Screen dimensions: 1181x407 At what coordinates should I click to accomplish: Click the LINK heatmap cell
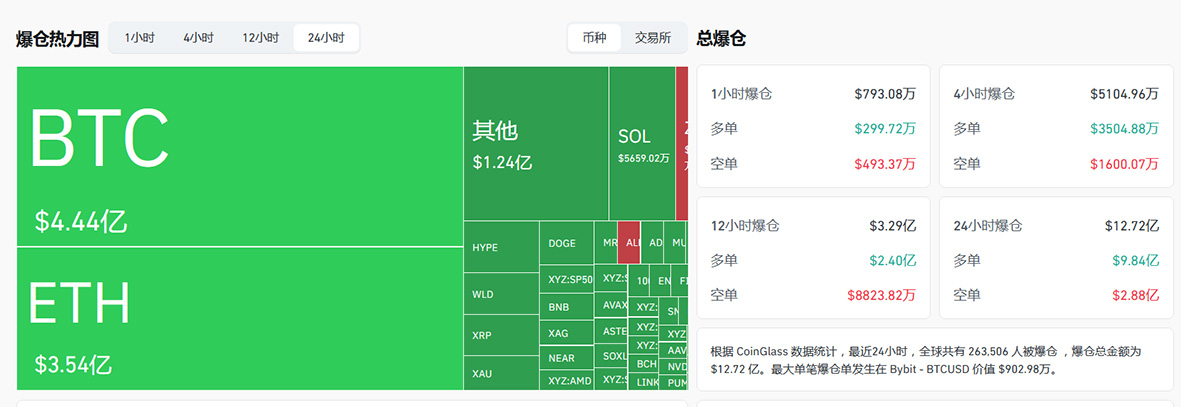643,381
